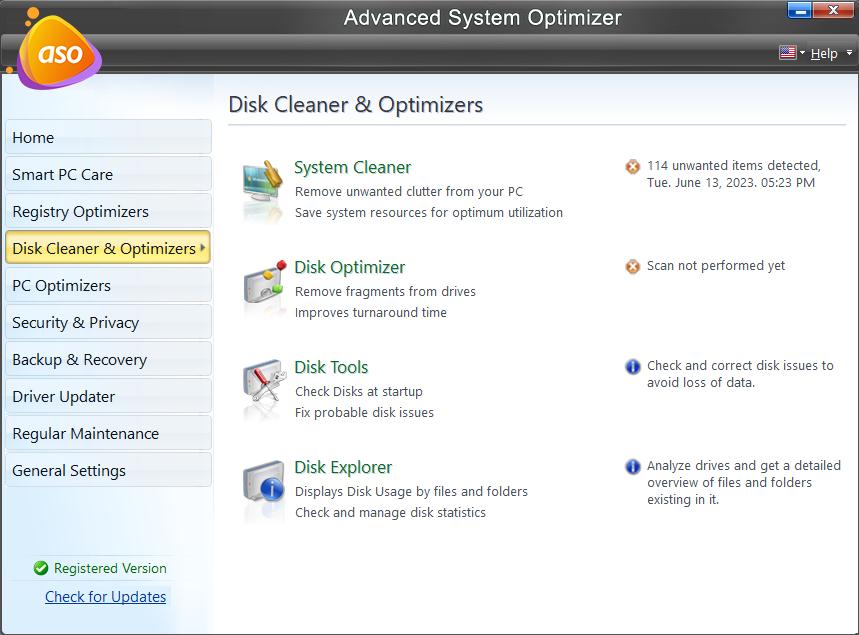The image size is (859, 635).
Task: Open Smart PC Care section
Action: pyautogui.click(x=107, y=175)
